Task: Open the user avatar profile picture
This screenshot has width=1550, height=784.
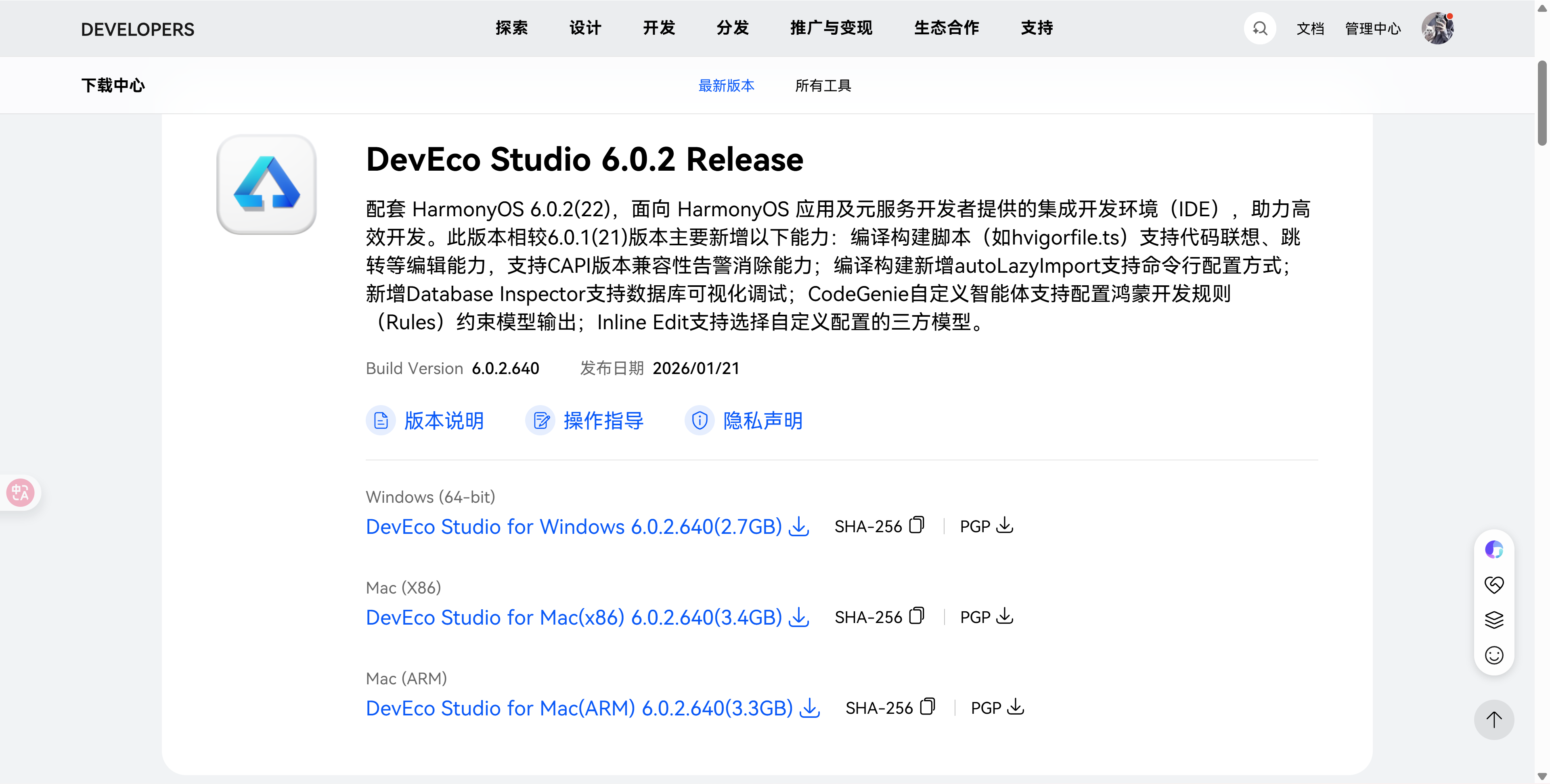Action: [1437, 28]
